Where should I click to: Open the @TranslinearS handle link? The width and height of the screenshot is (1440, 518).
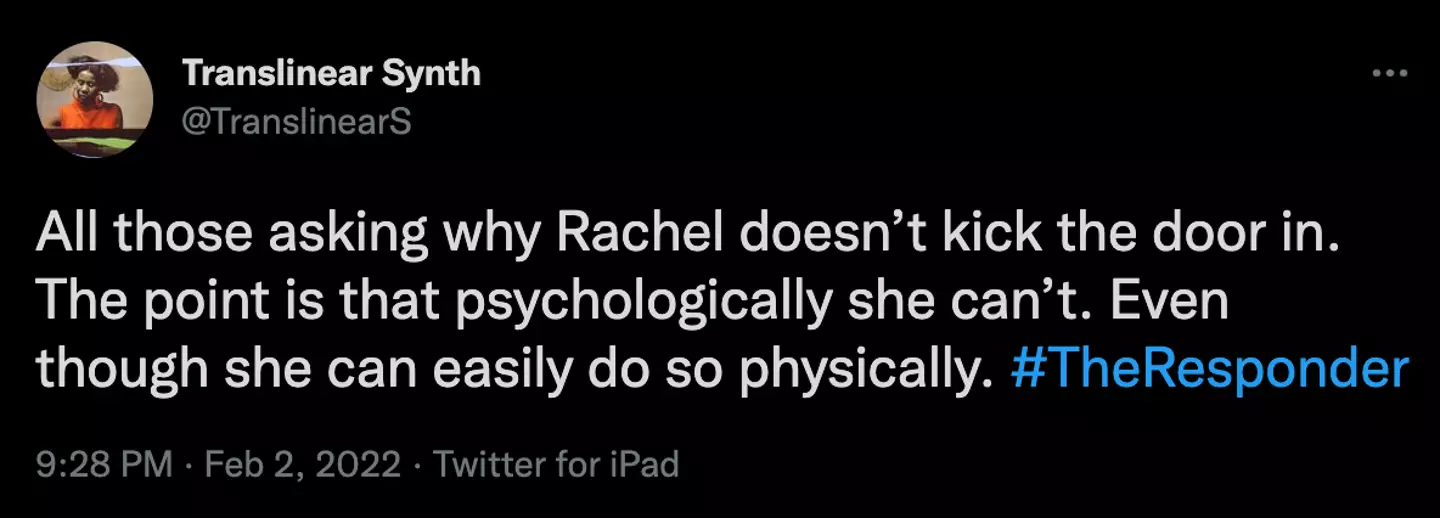coord(296,123)
